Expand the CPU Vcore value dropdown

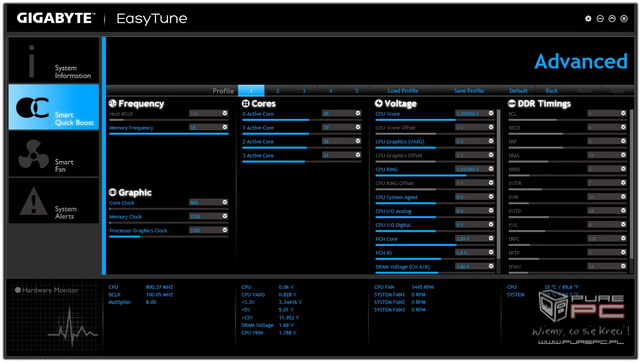point(491,113)
